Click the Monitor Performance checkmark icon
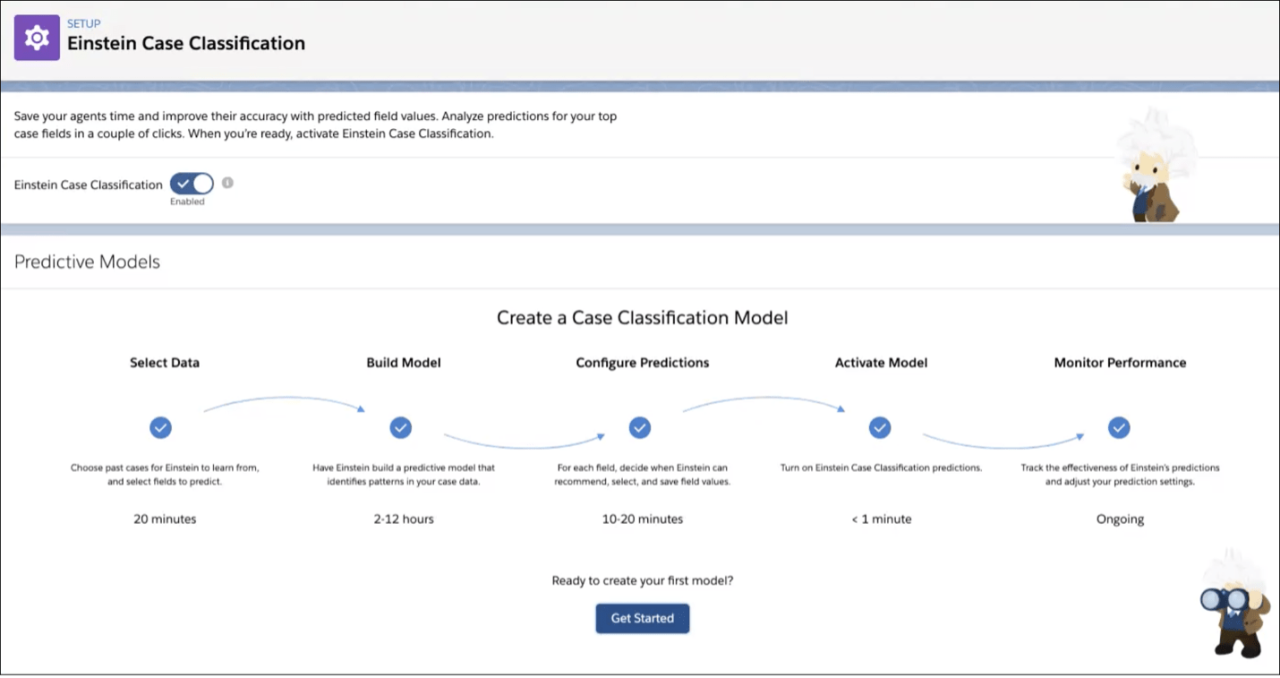Screen dimensions: 1280x678 click(x=1119, y=428)
